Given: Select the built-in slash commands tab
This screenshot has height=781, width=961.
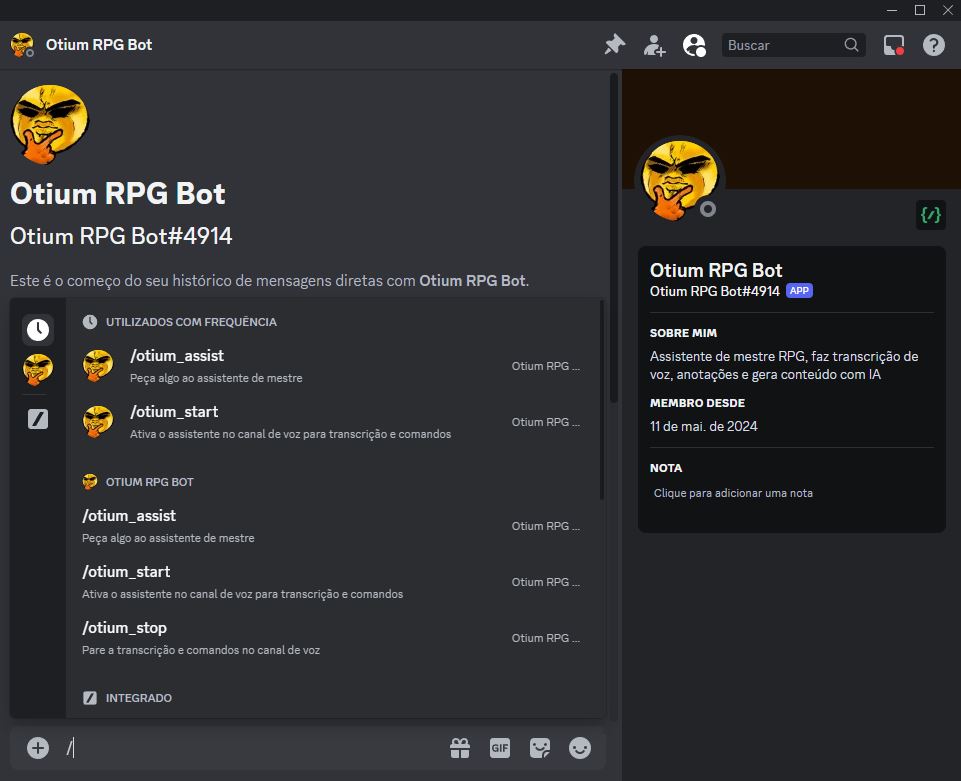Looking at the screenshot, I should [38, 419].
